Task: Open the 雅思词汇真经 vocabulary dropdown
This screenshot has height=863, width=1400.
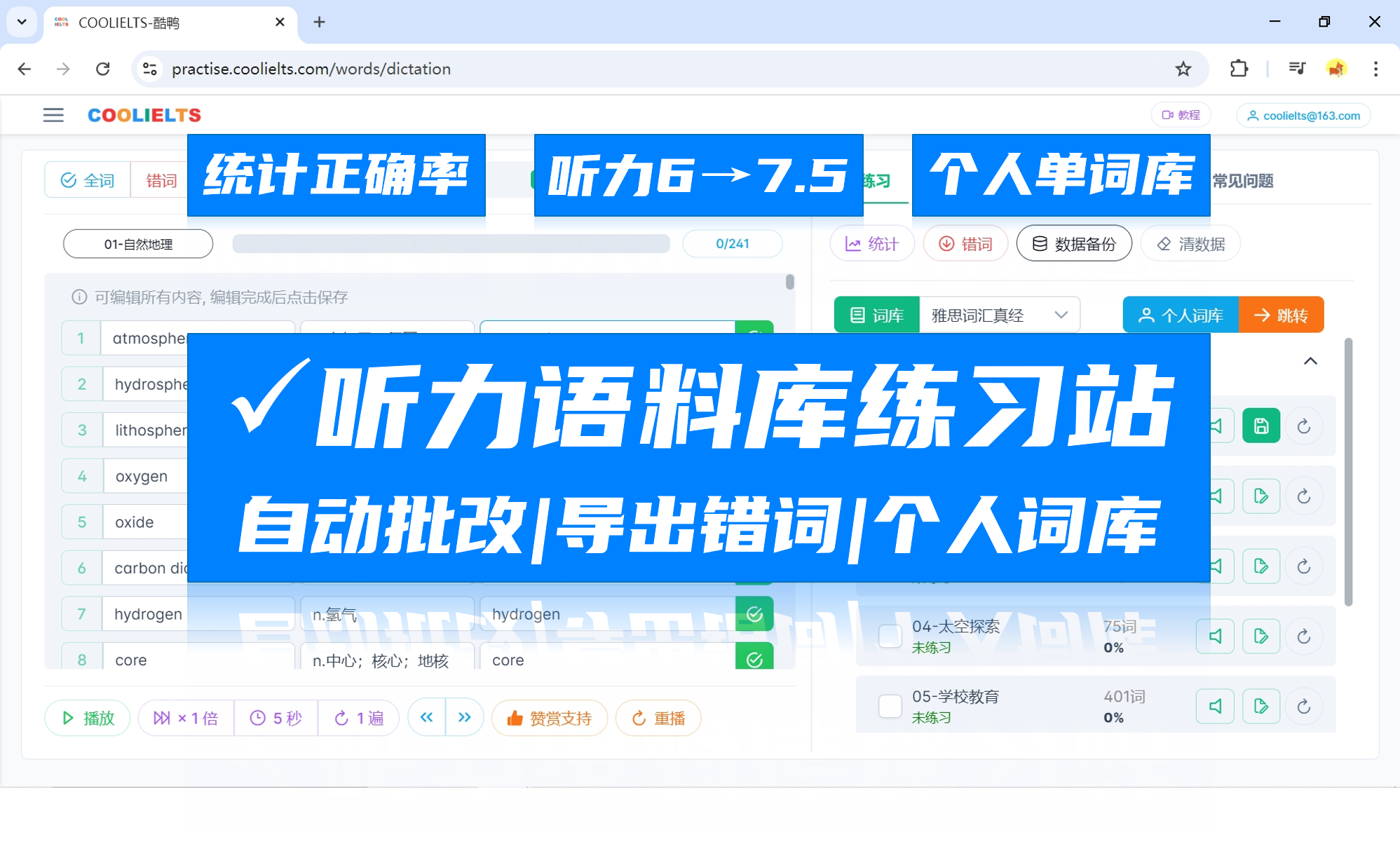Action: coord(1000,315)
